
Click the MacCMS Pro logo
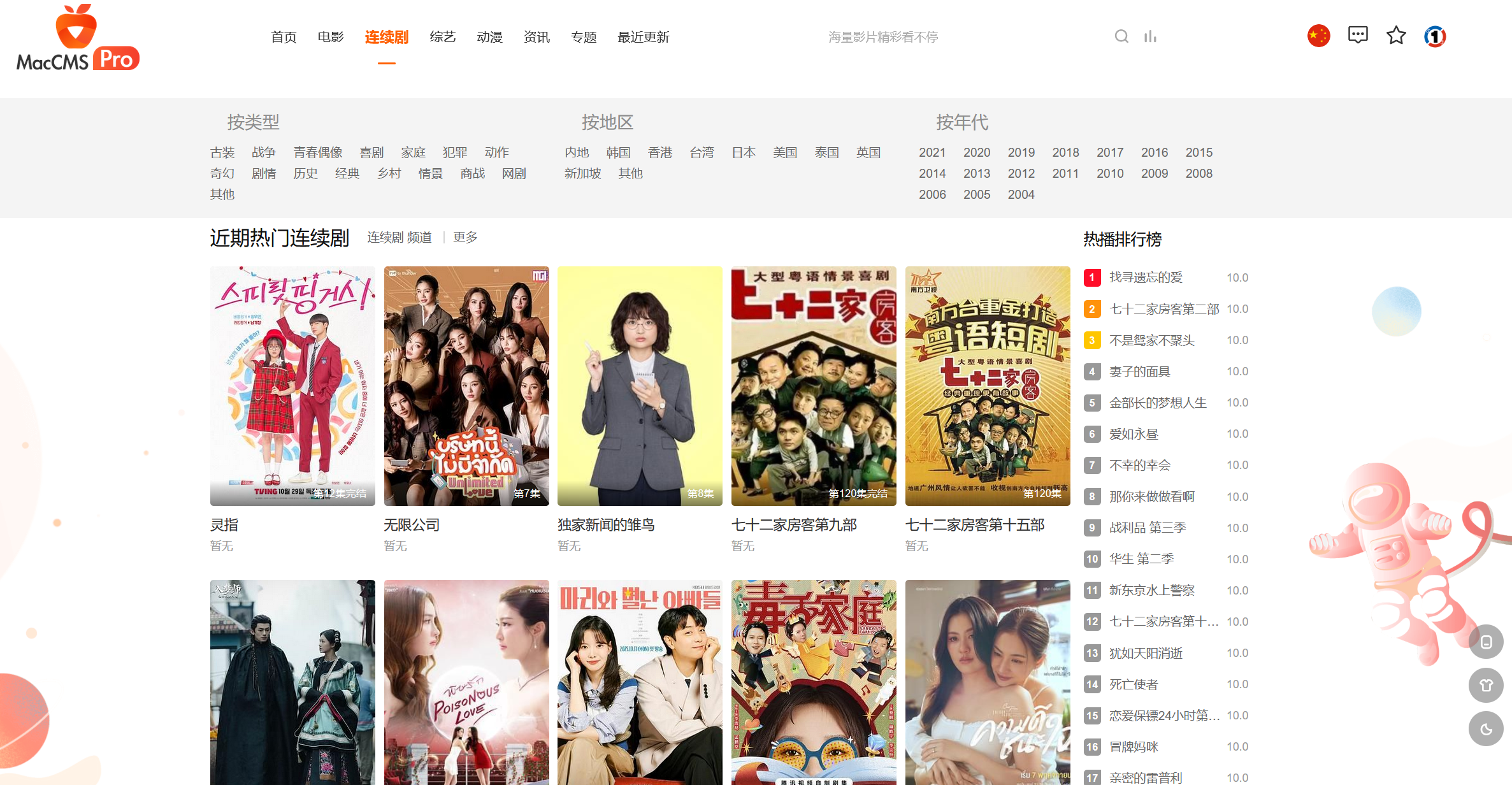click(x=78, y=40)
